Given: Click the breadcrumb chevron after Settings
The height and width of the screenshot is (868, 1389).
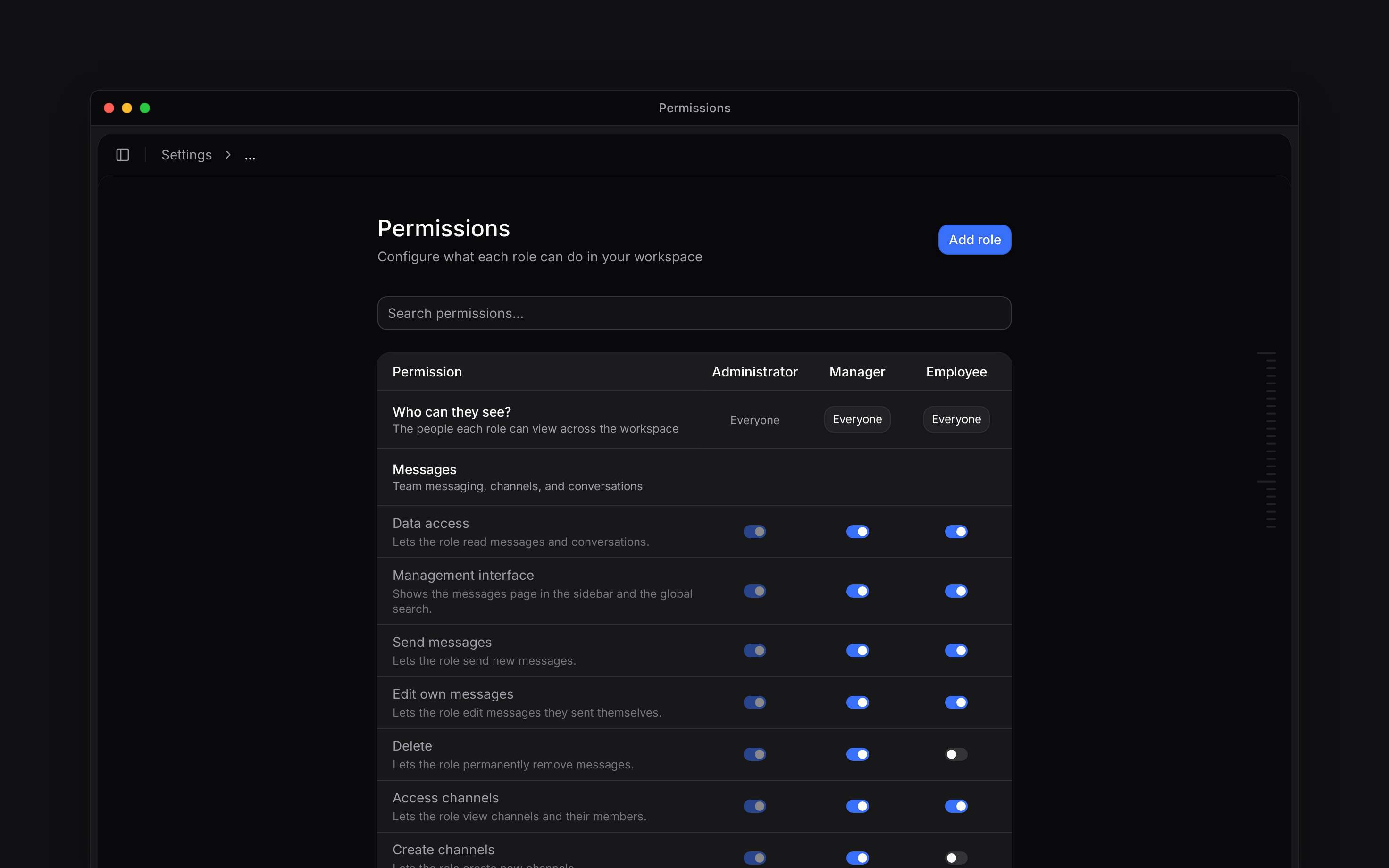Looking at the screenshot, I should [x=228, y=155].
